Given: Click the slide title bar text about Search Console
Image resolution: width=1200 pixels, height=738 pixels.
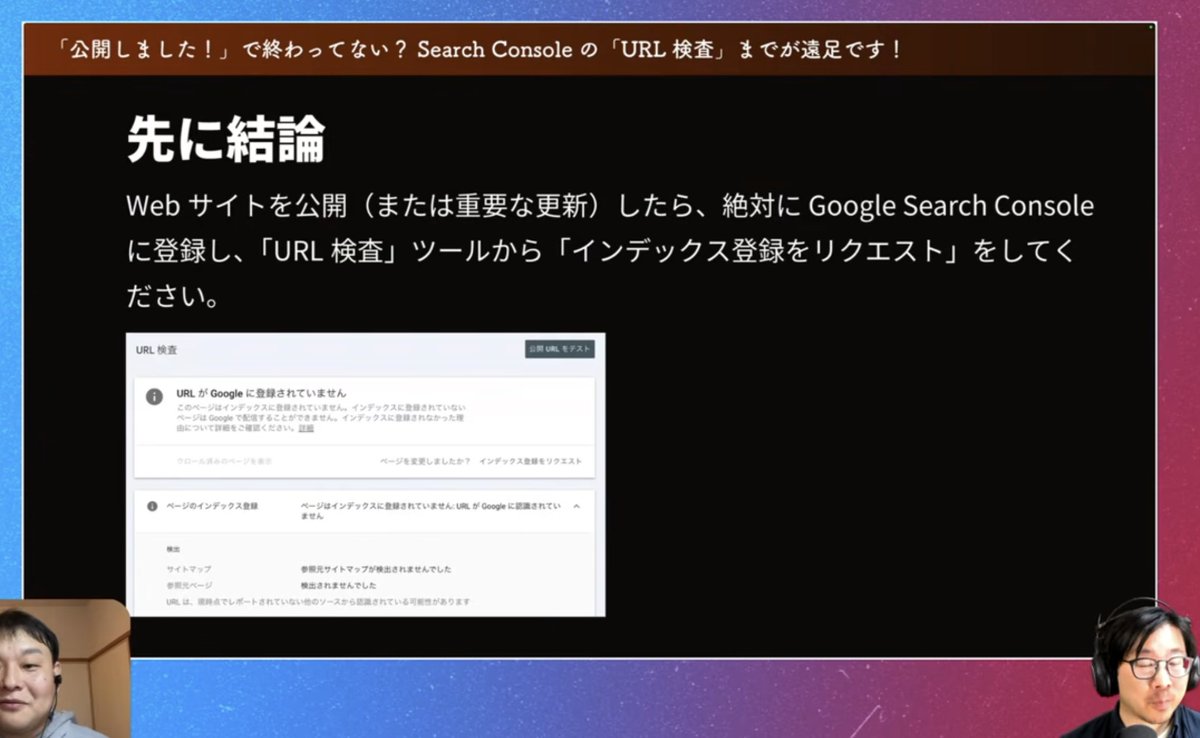Looking at the screenshot, I should coord(479,50).
